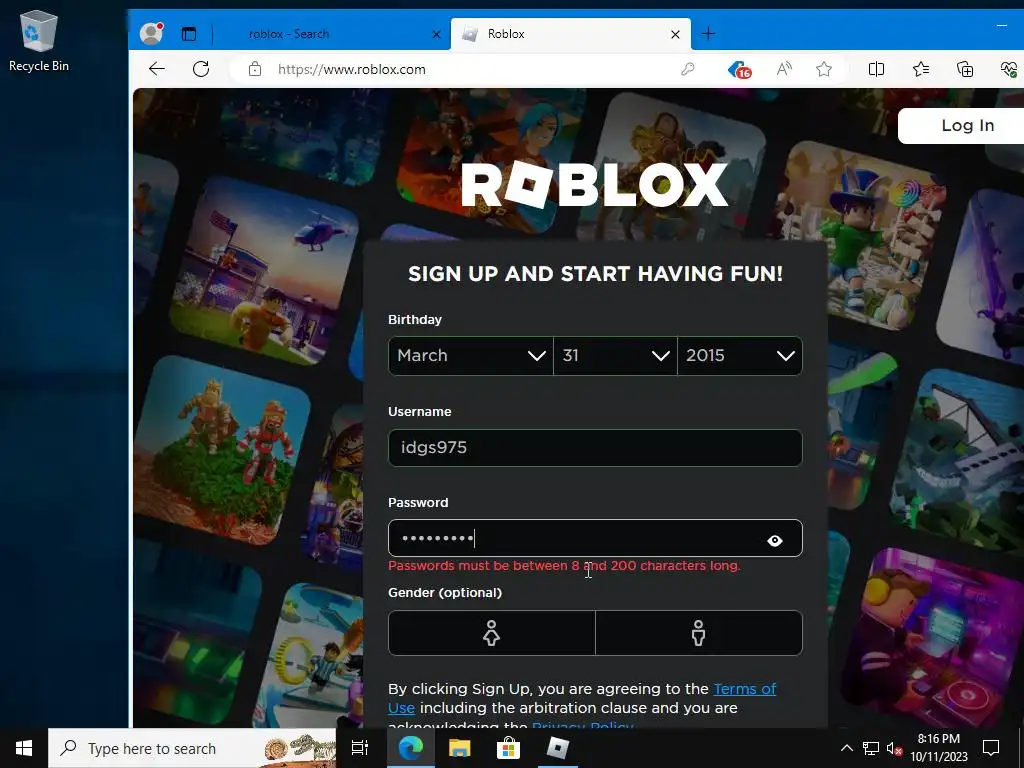
Task: Expand the birthday month dropdown March
Action: (x=471, y=356)
